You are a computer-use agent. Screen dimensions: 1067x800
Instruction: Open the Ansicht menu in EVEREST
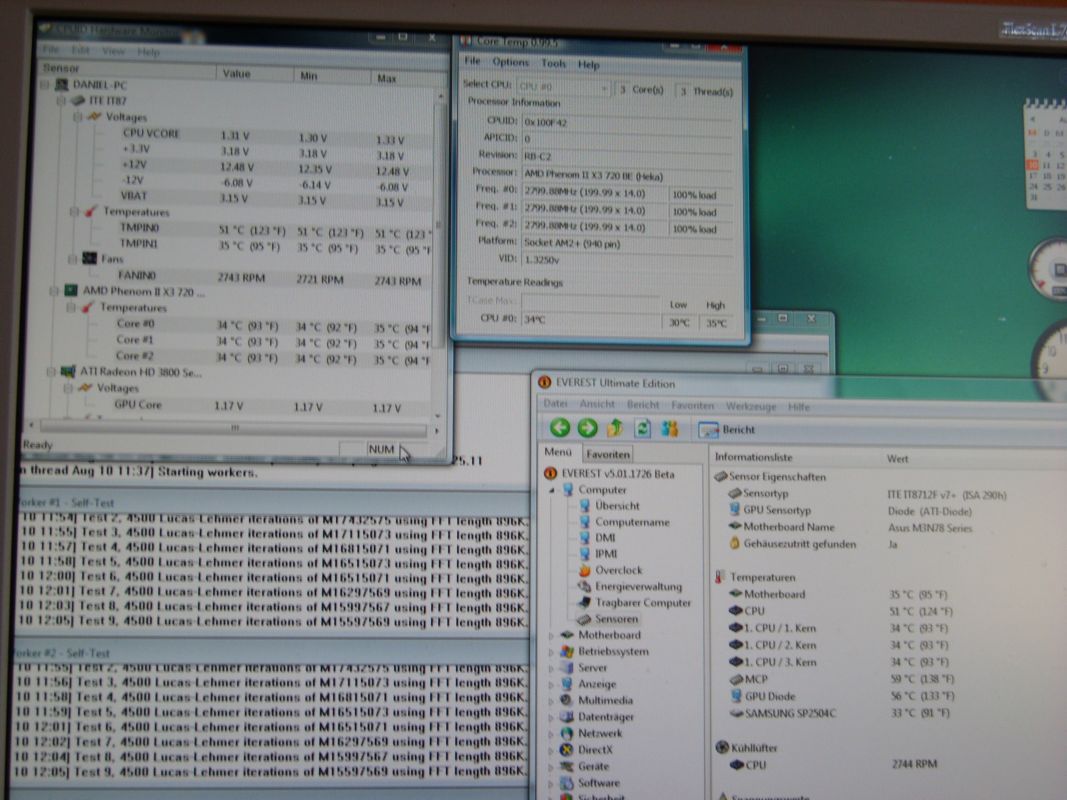point(597,404)
